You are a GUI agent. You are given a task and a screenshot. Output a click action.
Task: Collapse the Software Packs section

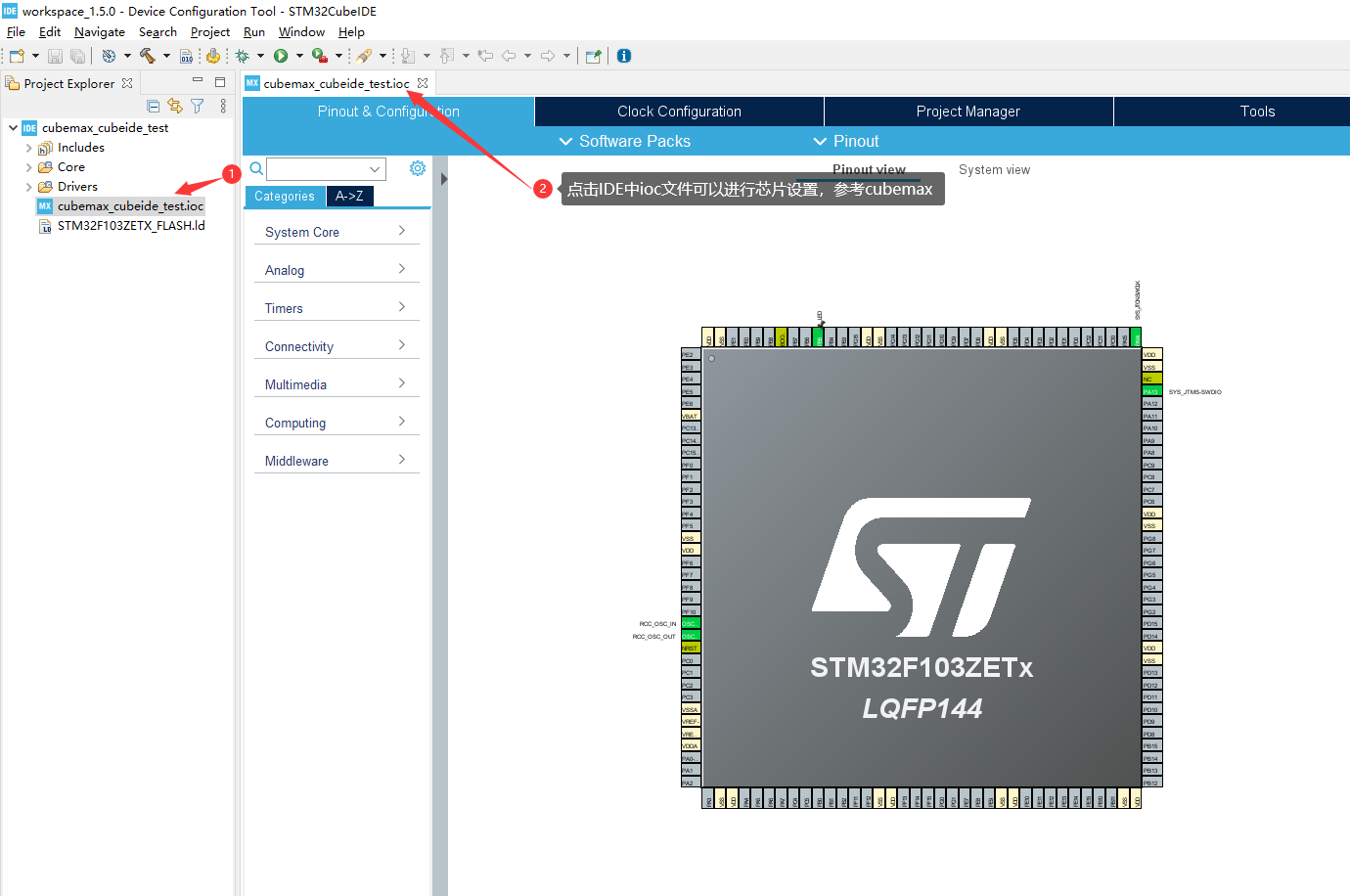click(565, 141)
